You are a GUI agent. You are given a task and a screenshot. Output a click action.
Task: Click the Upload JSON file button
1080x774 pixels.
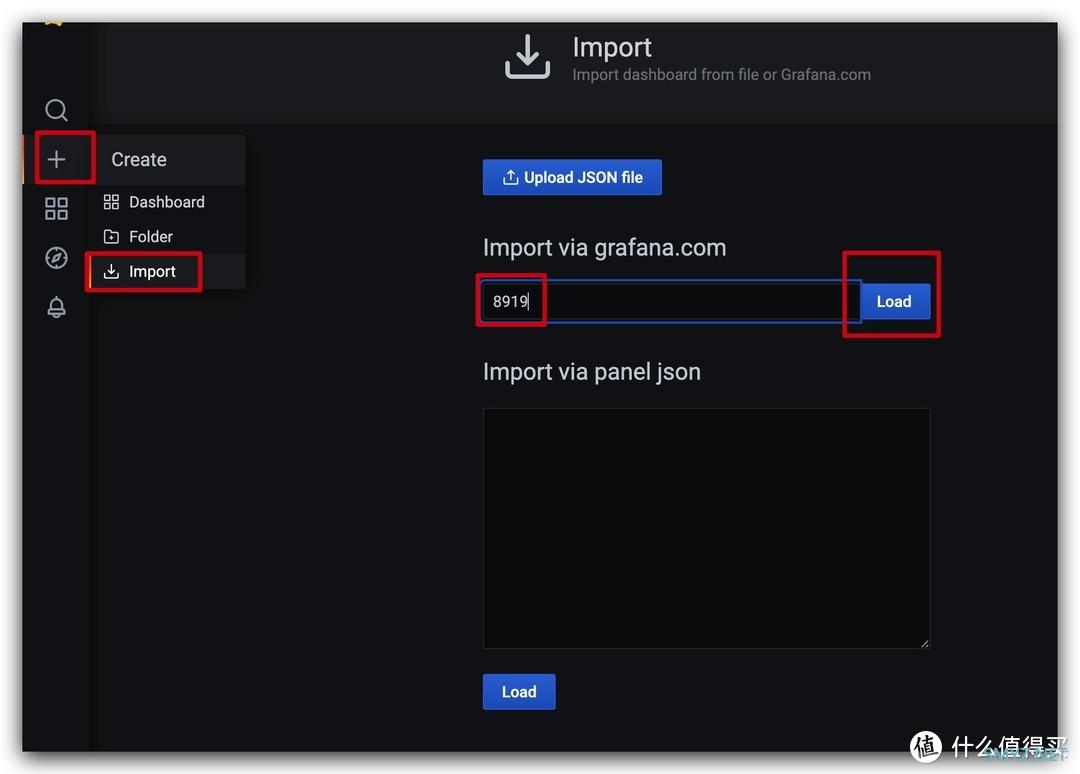[x=572, y=177]
